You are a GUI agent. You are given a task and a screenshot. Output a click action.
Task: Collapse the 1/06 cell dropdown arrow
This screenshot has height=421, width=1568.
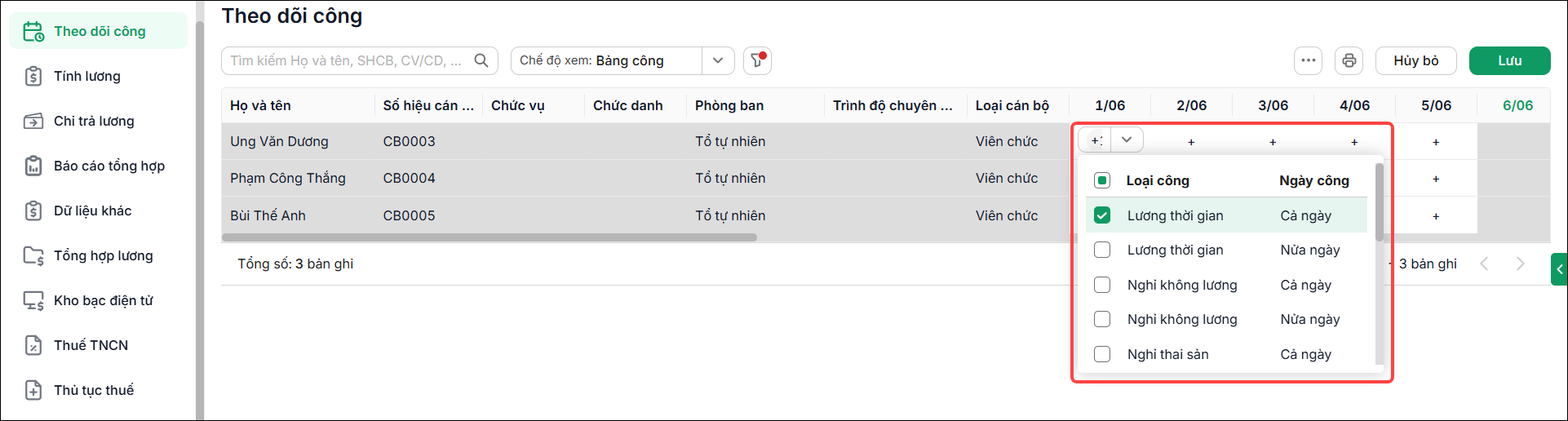1127,140
